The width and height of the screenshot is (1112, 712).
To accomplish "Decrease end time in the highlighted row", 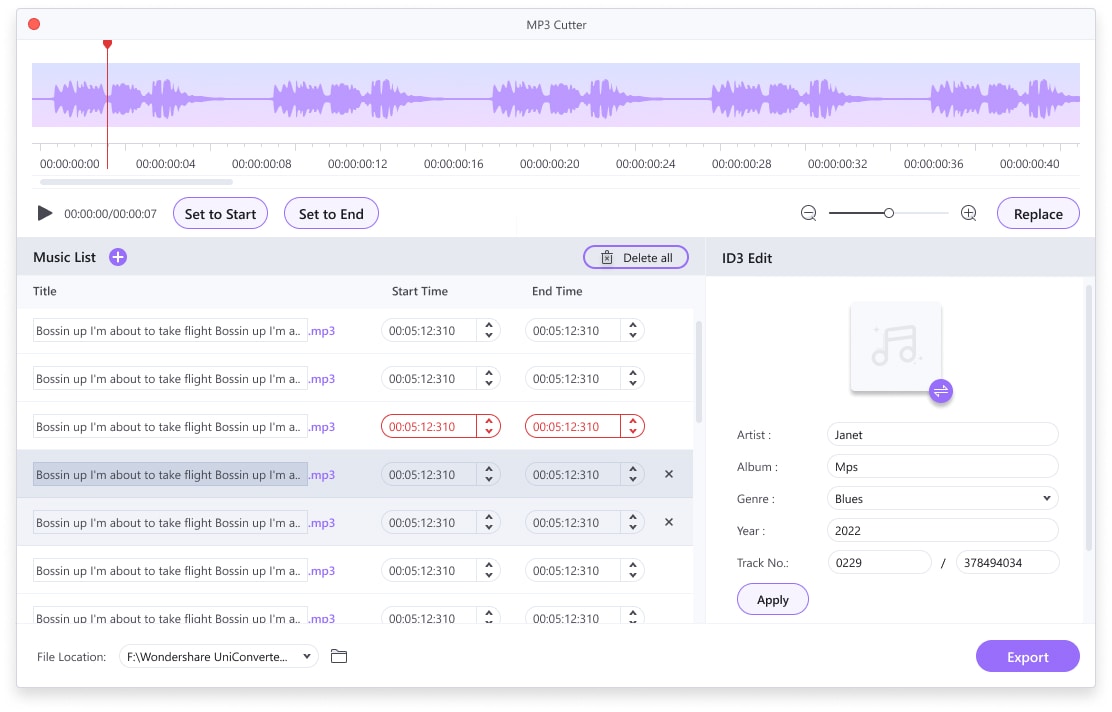I will [x=633, y=480].
